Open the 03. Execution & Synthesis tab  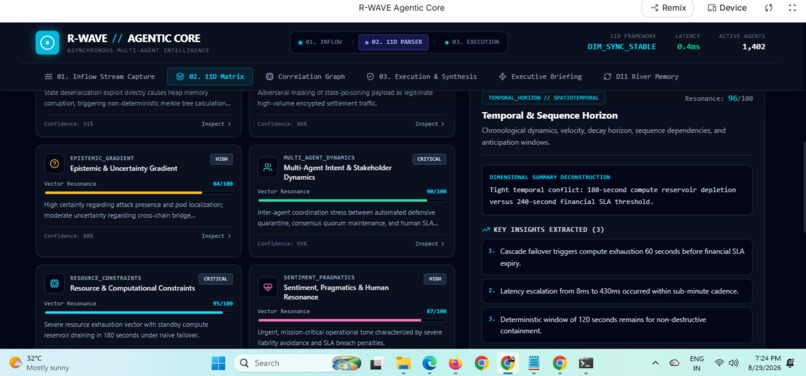[422, 77]
